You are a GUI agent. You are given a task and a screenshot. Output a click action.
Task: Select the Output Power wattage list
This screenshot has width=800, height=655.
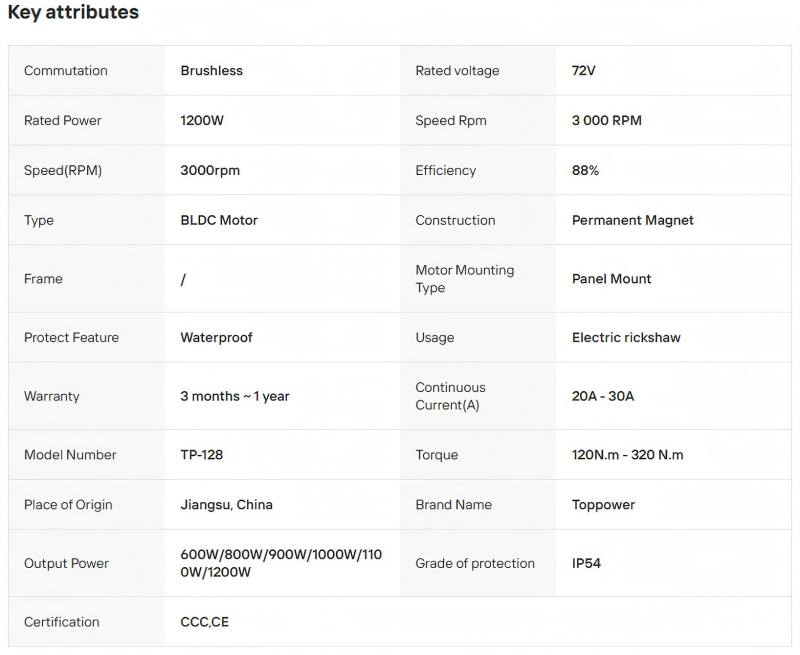281,563
